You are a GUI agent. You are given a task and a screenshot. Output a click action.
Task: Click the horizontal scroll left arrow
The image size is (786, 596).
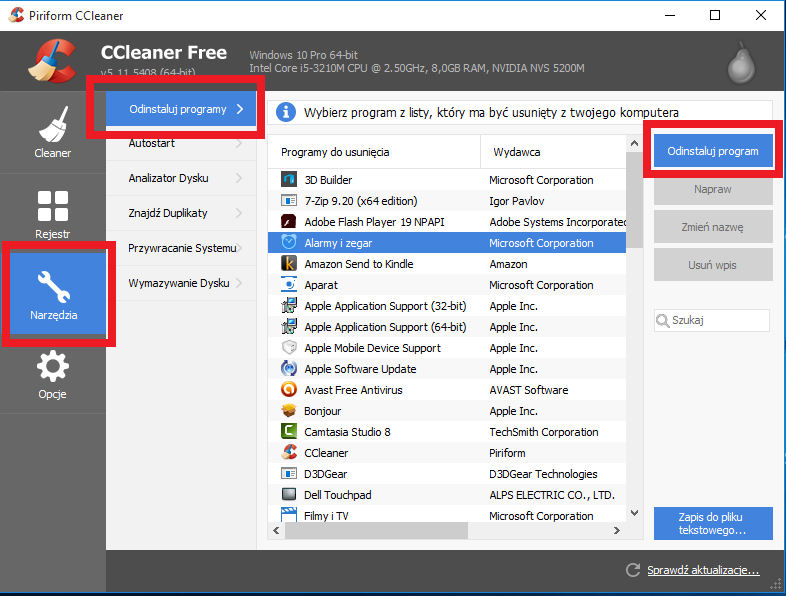[x=276, y=530]
